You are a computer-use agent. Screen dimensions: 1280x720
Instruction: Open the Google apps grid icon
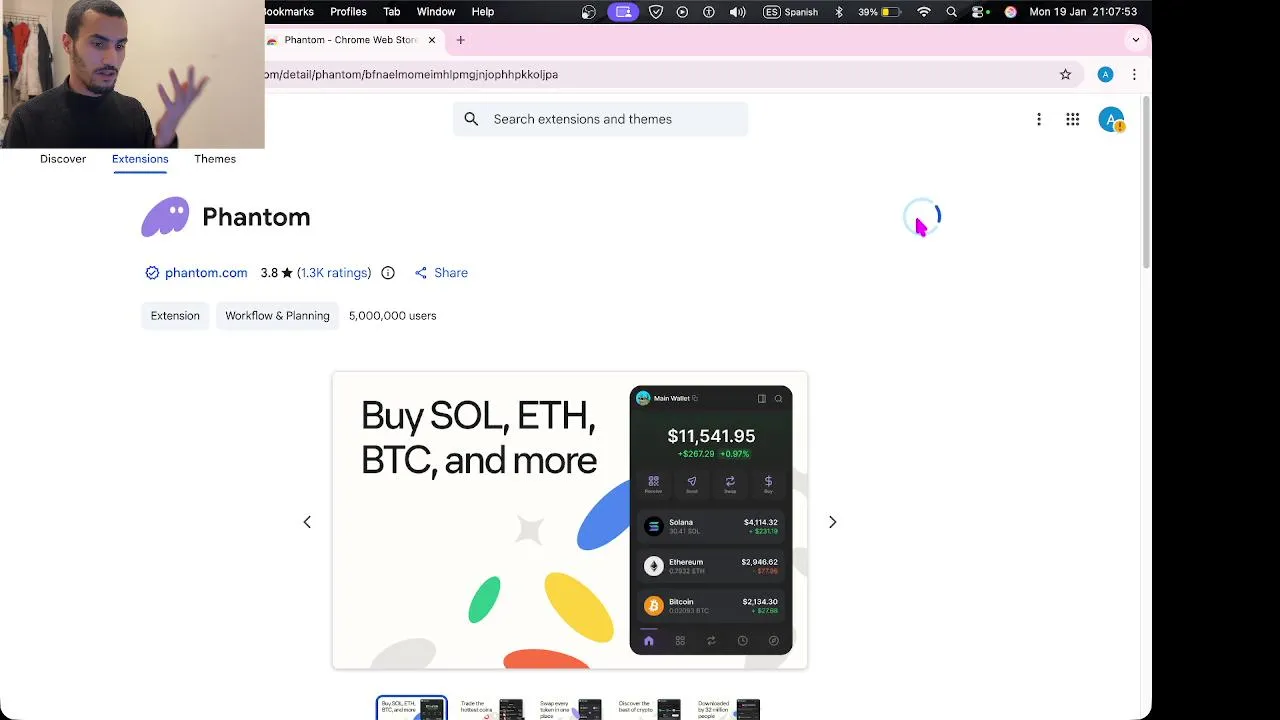(1072, 119)
